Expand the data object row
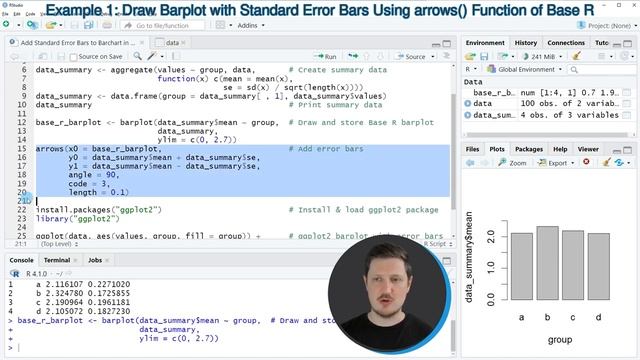Viewport: 640px width, 360px height. (x=468, y=104)
